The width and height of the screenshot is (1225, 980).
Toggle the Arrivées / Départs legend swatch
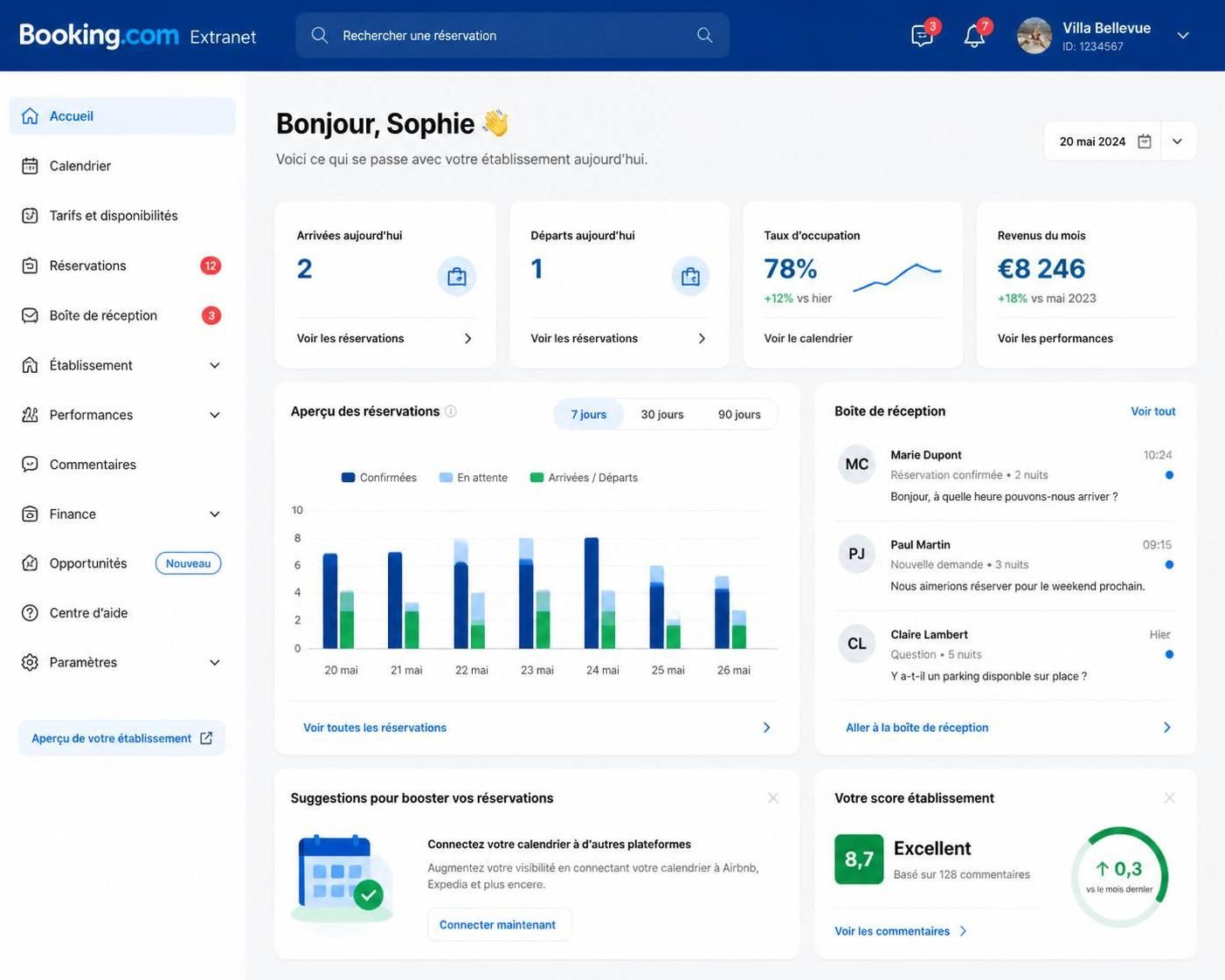[x=537, y=478]
